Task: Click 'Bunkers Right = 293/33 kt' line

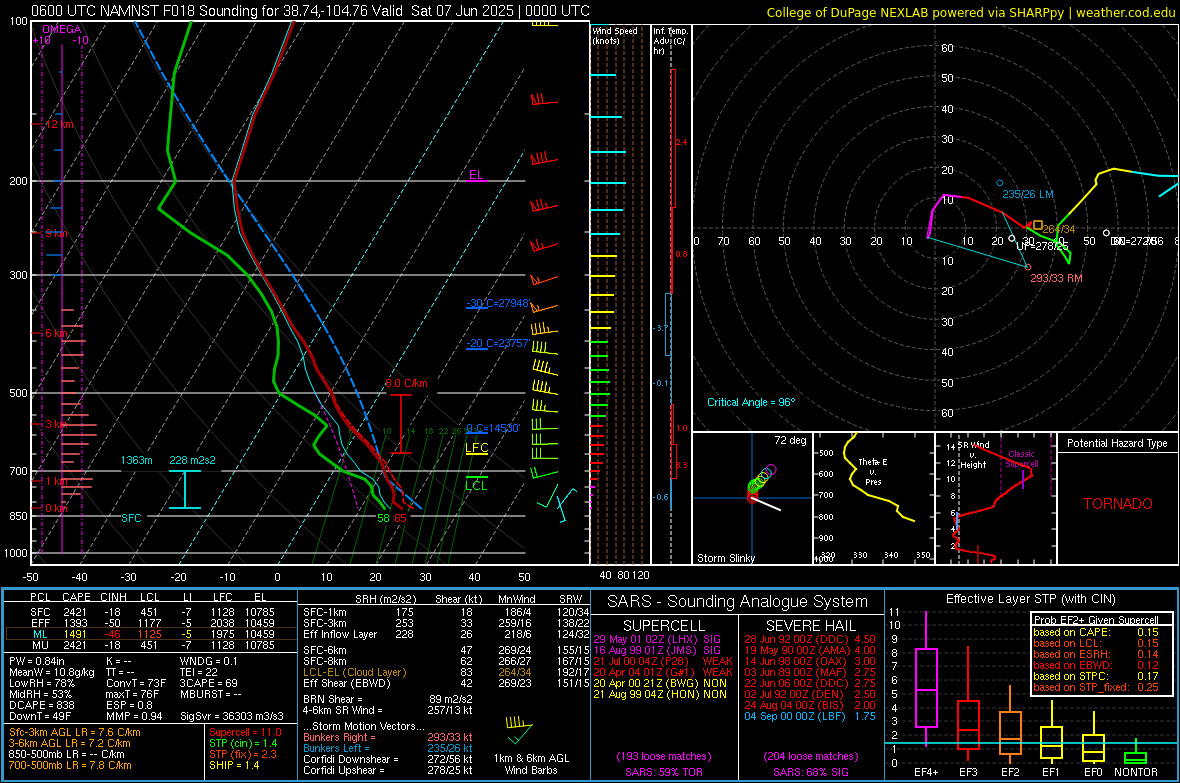Action: 388,737
